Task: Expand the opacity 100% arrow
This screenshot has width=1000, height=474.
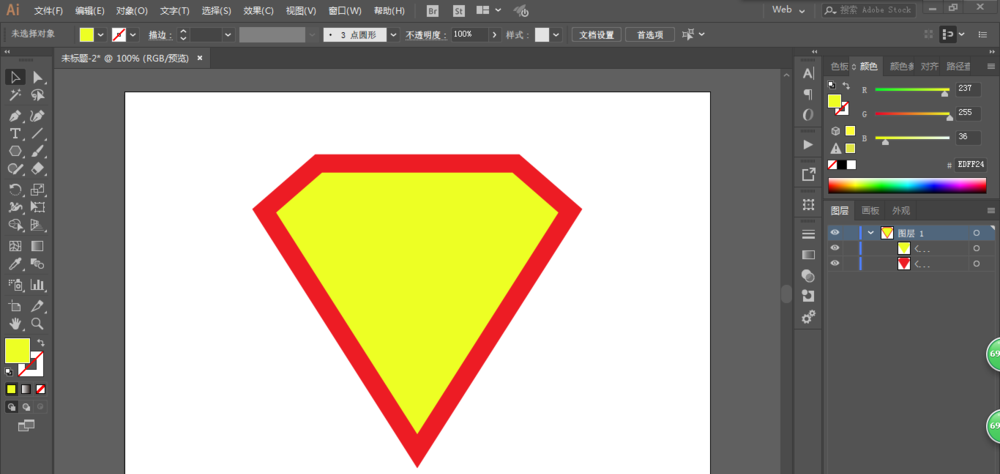Action: point(495,34)
